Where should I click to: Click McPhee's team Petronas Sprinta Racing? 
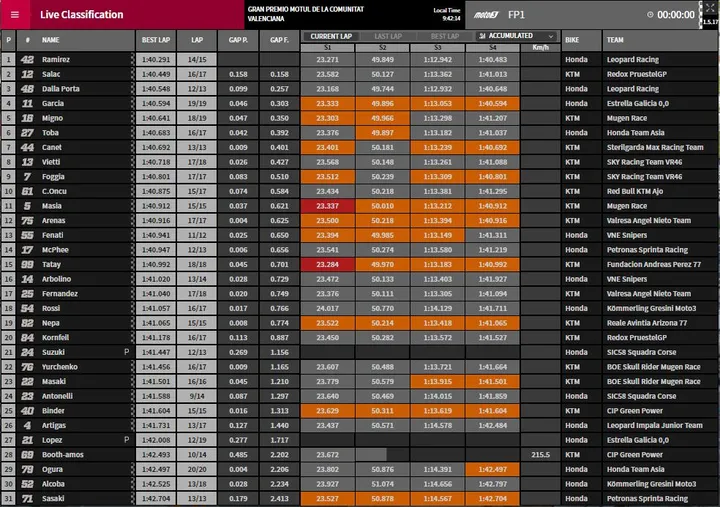647,250
